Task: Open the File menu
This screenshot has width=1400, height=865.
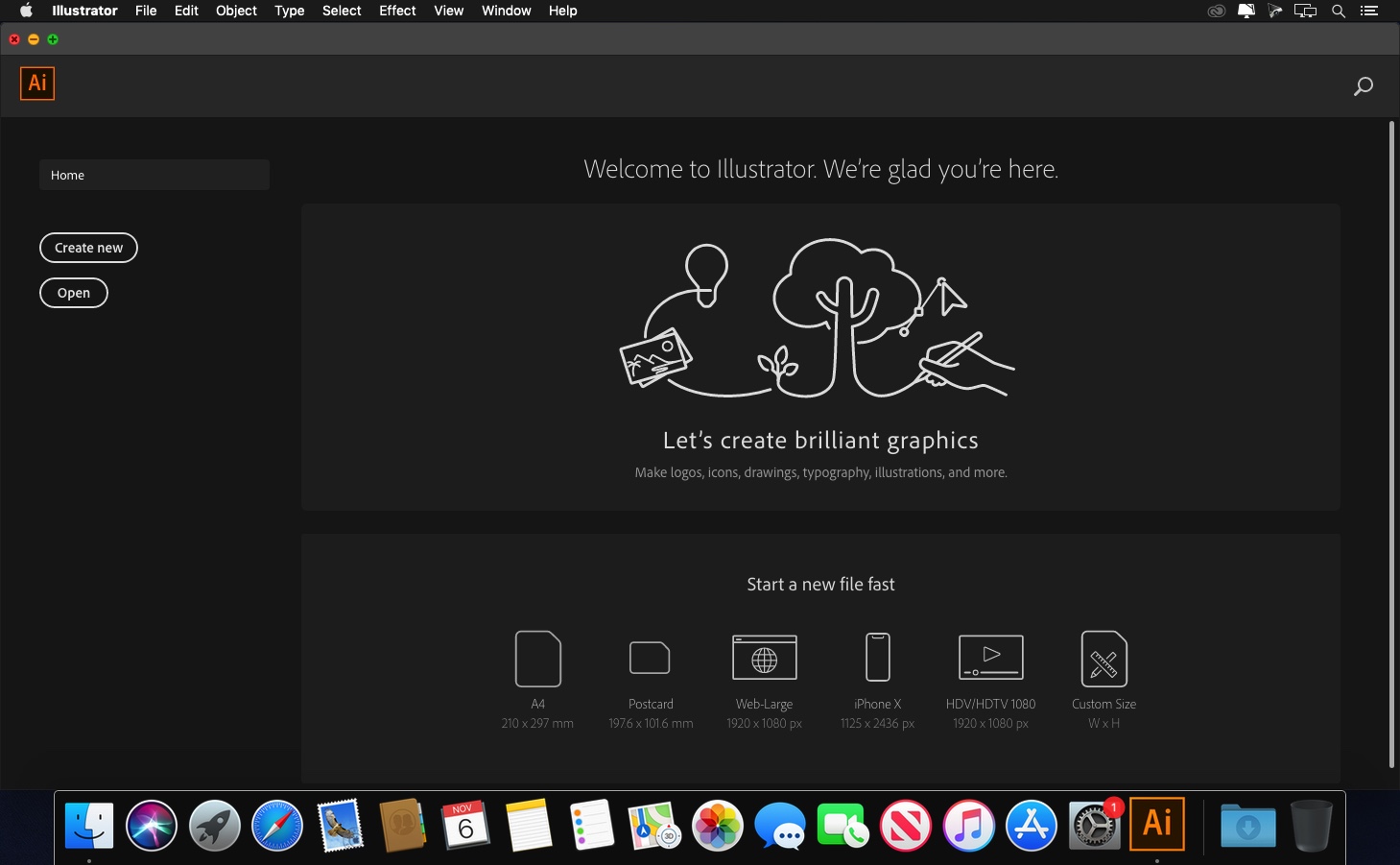Action: coord(146,11)
